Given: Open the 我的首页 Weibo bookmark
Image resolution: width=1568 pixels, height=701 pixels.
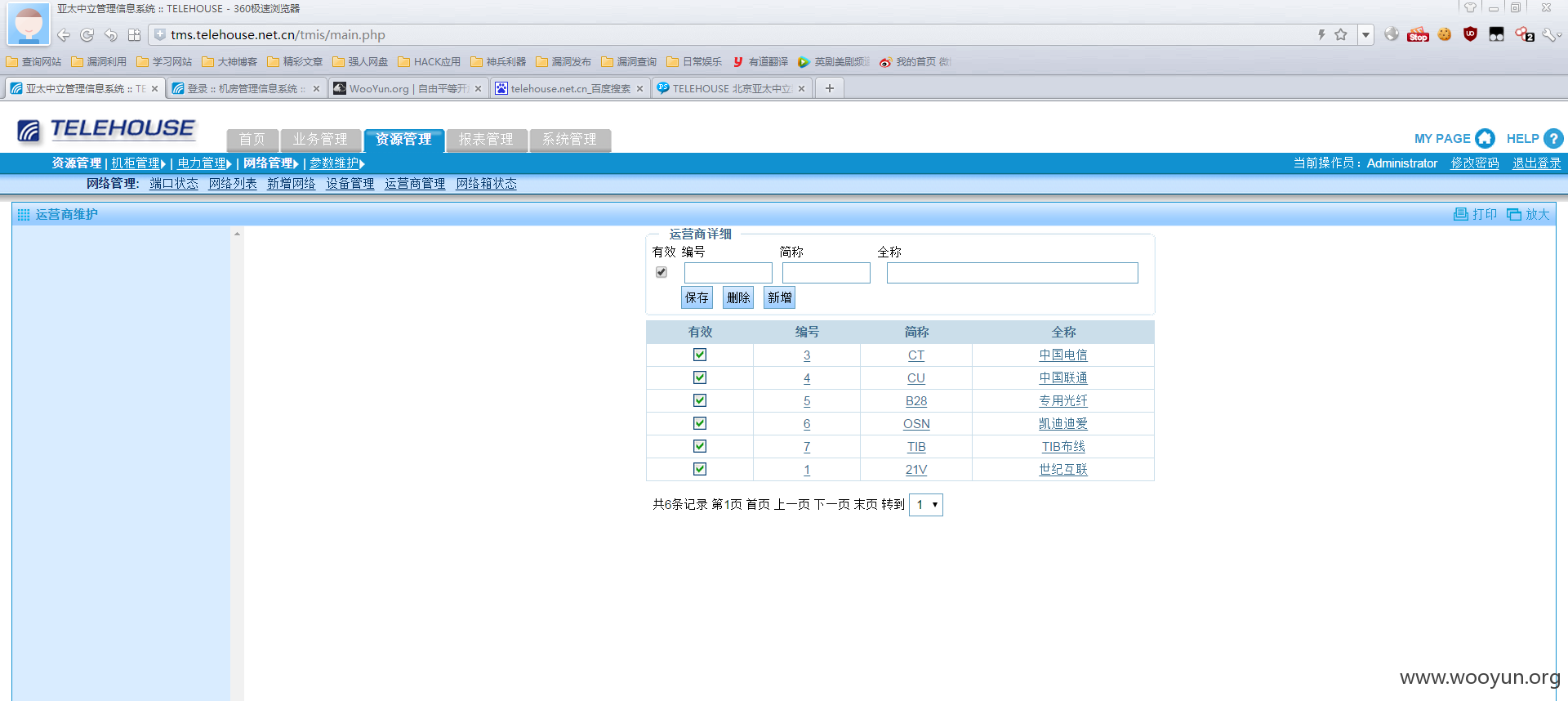Looking at the screenshot, I should point(915,62).
